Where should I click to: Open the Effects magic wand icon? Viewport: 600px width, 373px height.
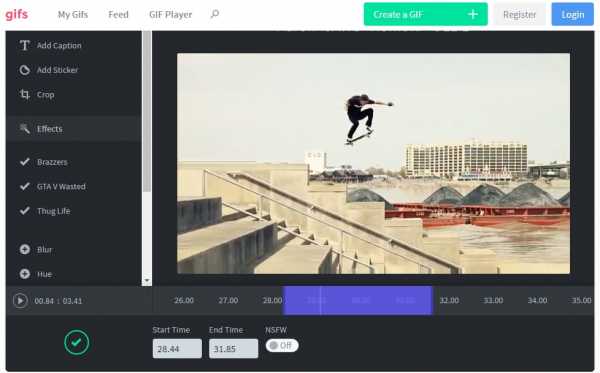tap(24, 129)
